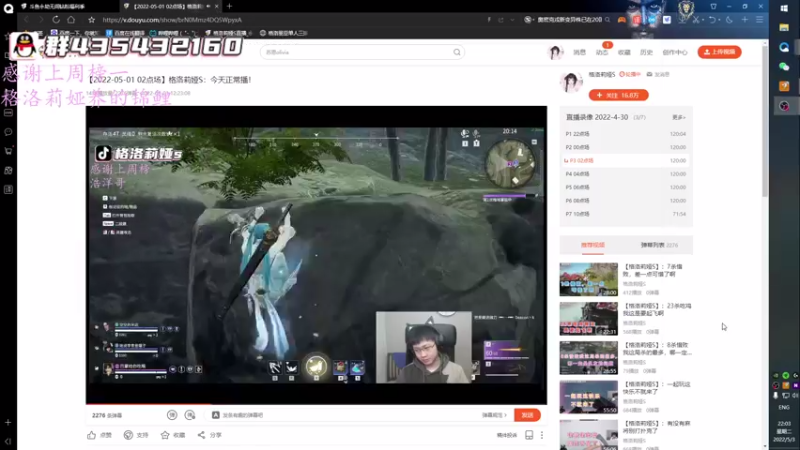The image size is (800, 450).
Task: Open recommended video thumbnail '7杀惜败'
Action: 588,280
